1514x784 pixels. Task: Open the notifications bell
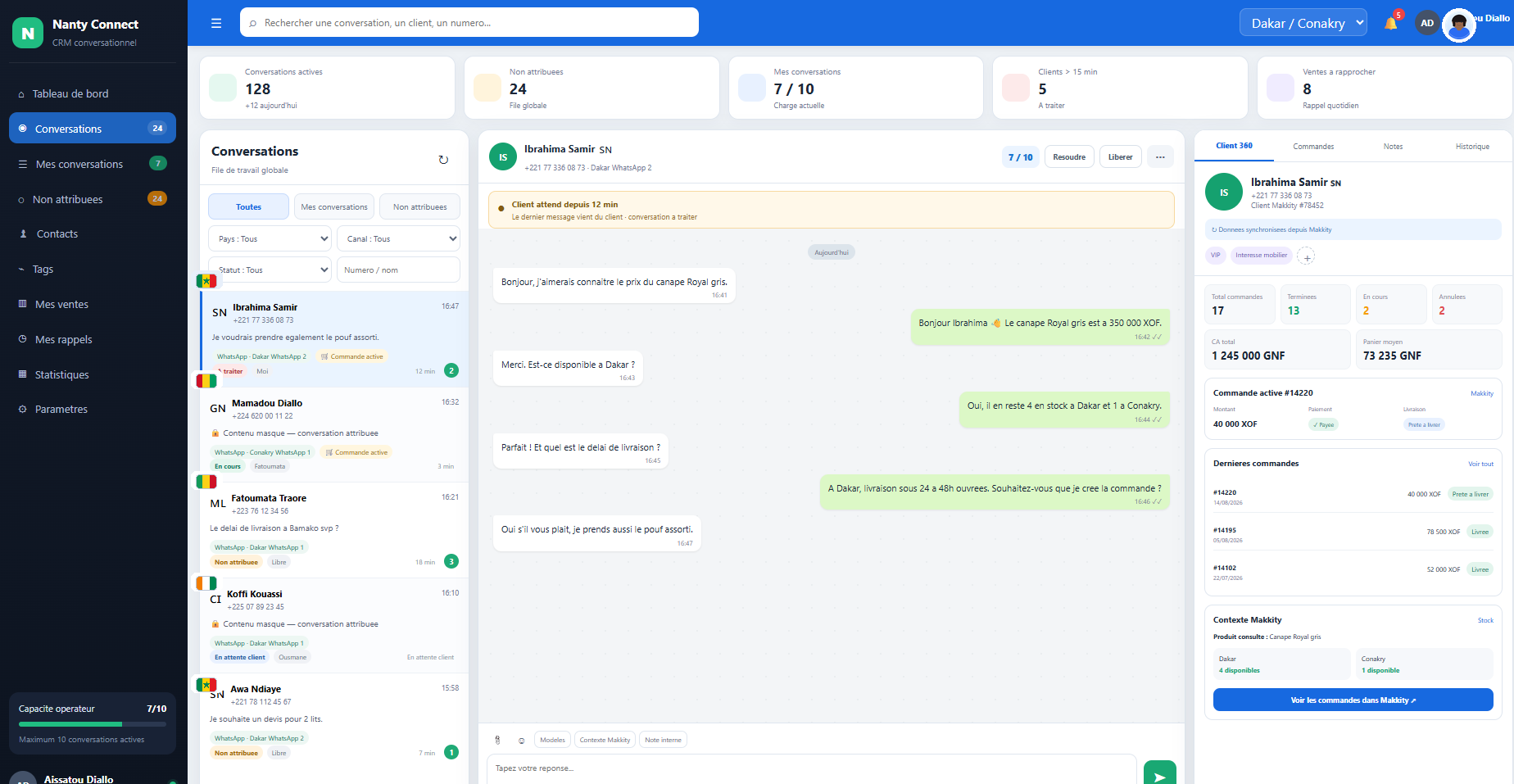tap(1390, 23)
